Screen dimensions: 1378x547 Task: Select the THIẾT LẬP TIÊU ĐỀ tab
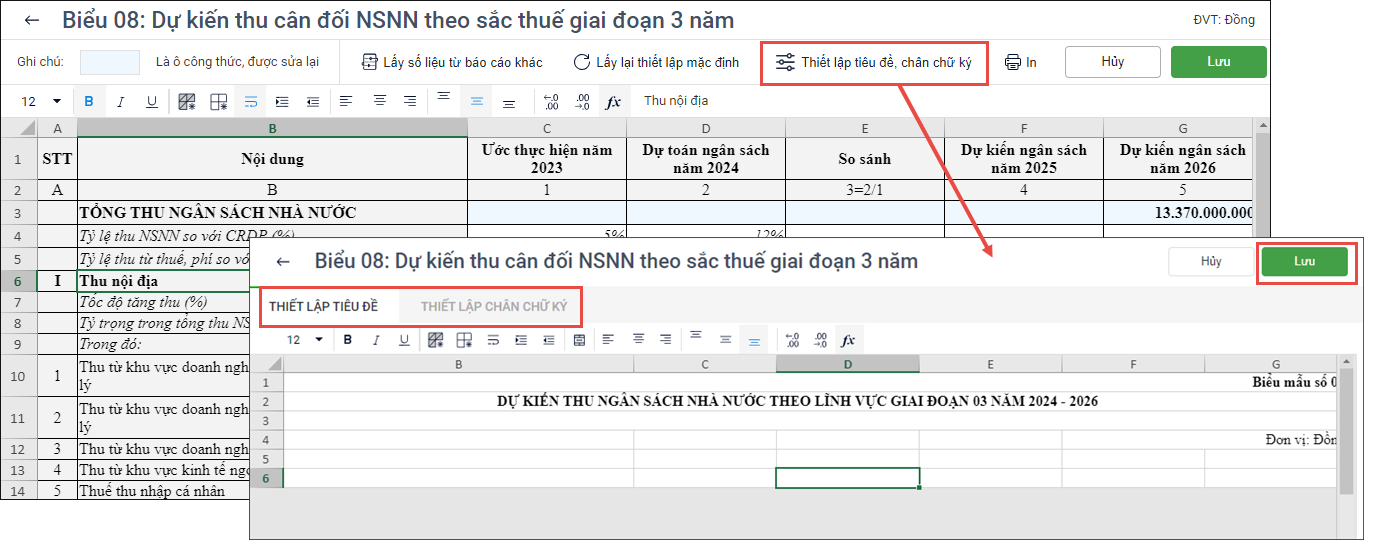(x=323, y=306)
